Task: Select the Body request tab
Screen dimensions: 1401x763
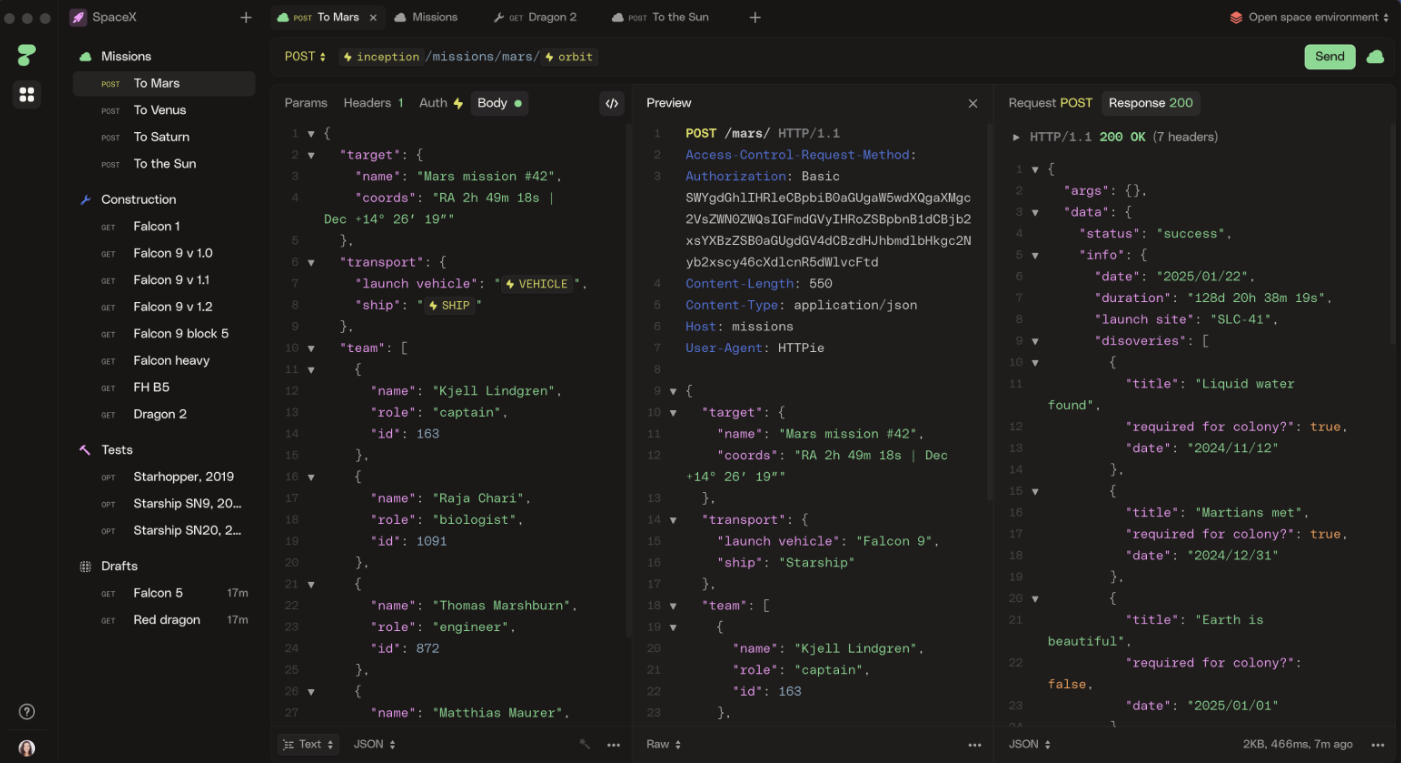Action: coord(499,103)
